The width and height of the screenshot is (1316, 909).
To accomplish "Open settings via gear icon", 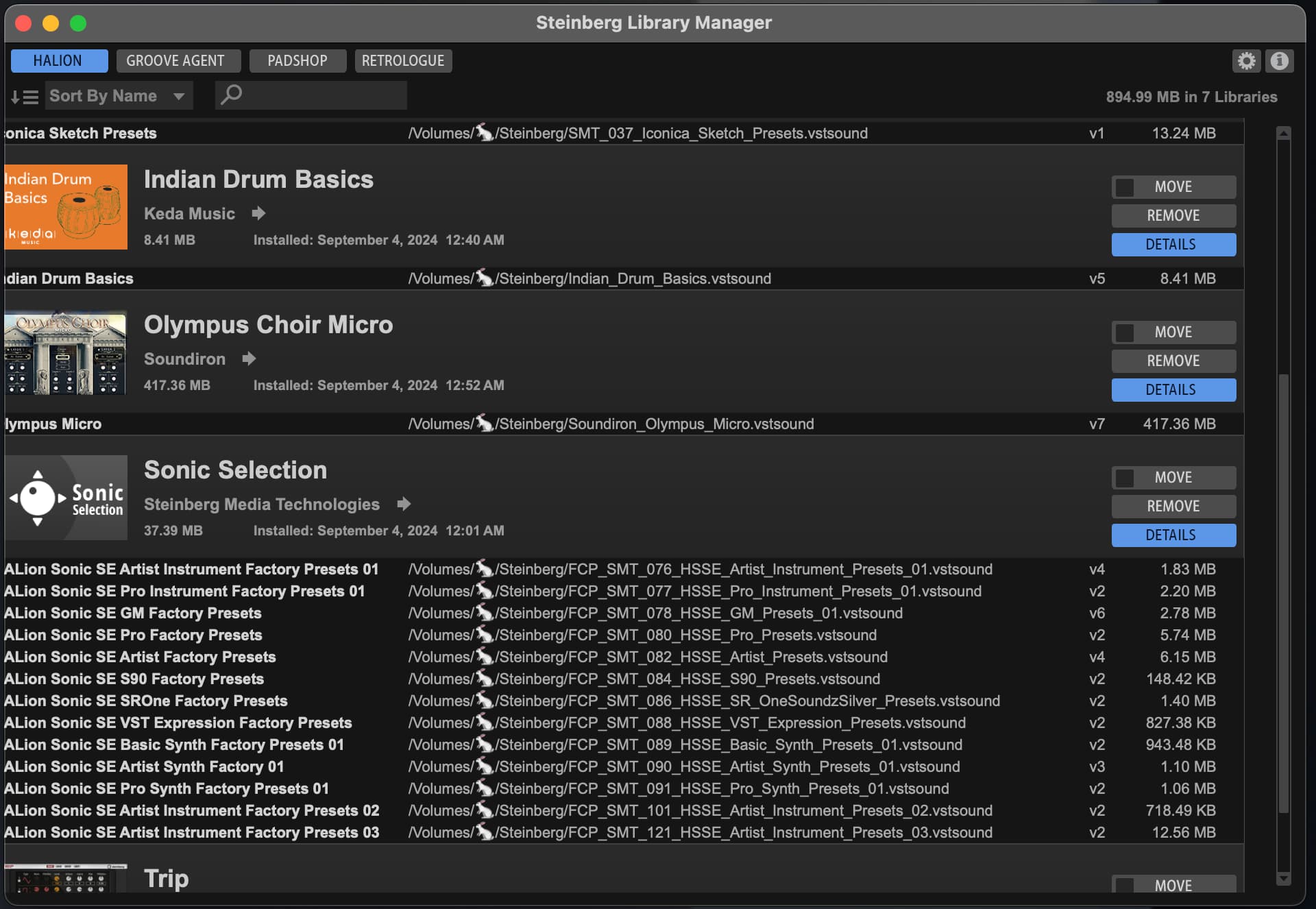I will click(1246, 61).
